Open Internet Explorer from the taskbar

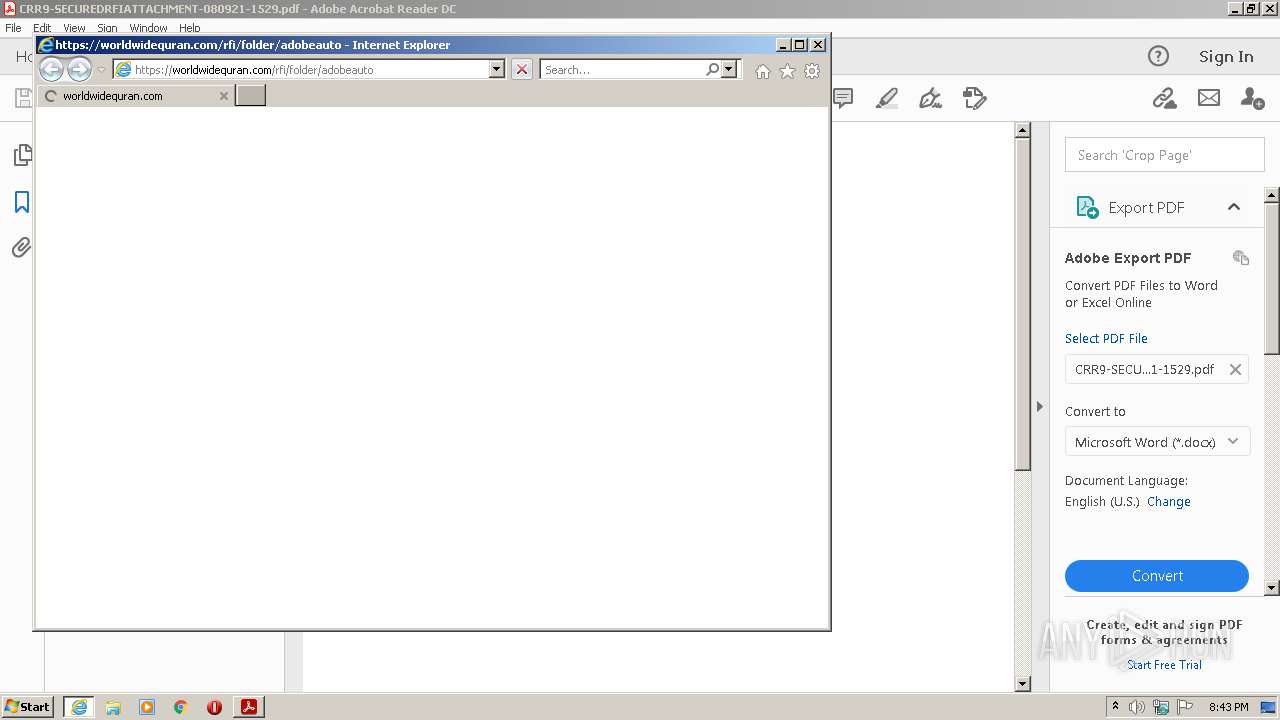79,707
